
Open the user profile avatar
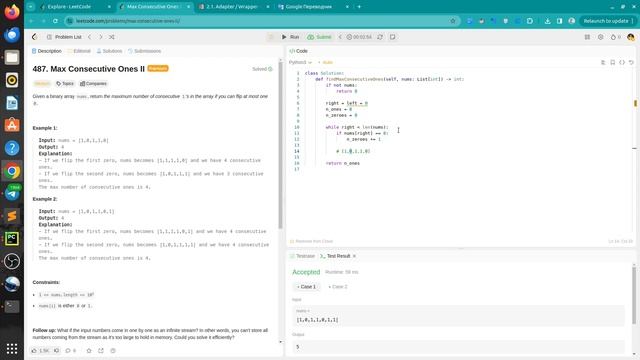(631, 37)
